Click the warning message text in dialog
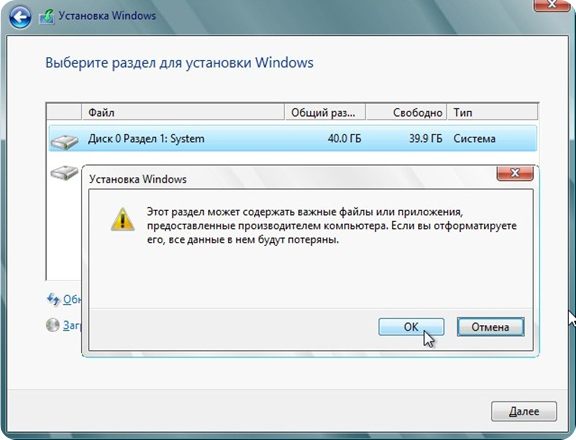576x440 pixels. (x=332, y=226)
